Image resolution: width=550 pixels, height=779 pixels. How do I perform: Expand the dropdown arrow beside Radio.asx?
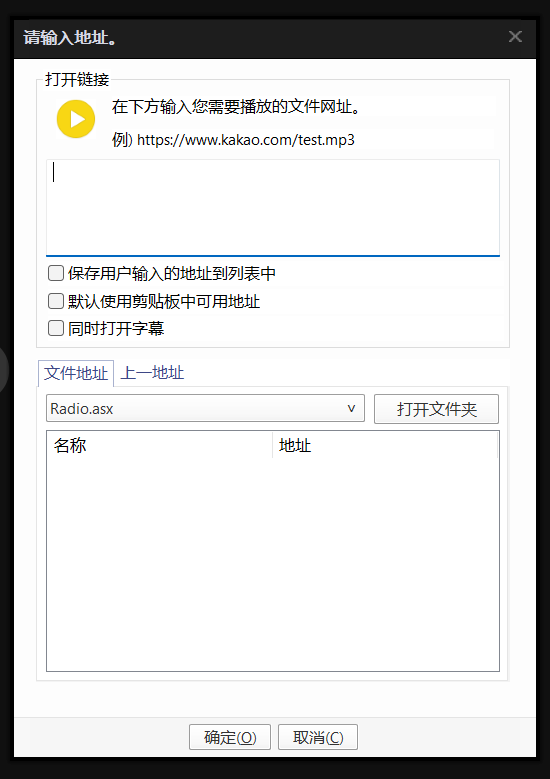pos(351,408)
